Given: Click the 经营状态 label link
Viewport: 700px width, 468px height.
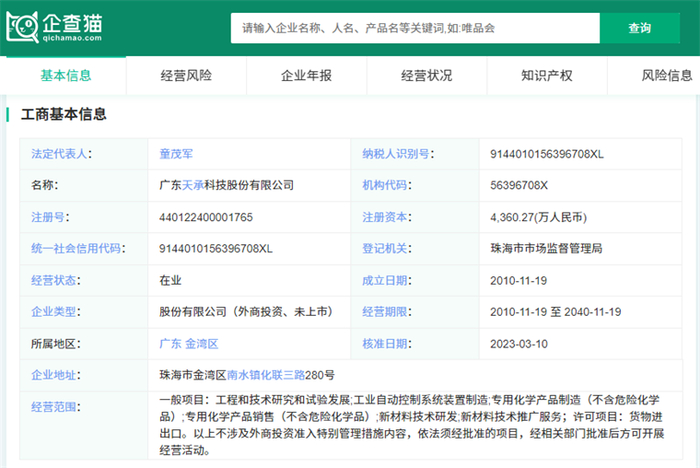Looking at the screenshot, I should [x=54, y=280].
